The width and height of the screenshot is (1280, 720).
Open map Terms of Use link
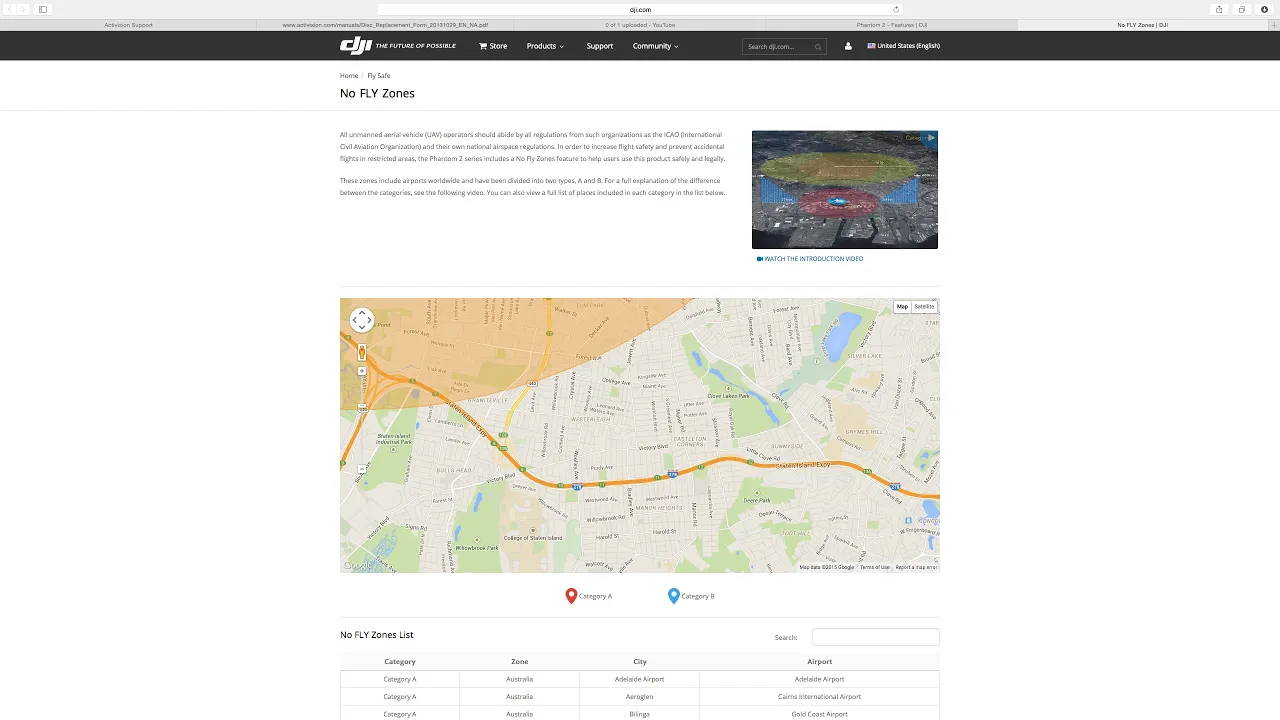pyautogui.click(x=874, y=567)
